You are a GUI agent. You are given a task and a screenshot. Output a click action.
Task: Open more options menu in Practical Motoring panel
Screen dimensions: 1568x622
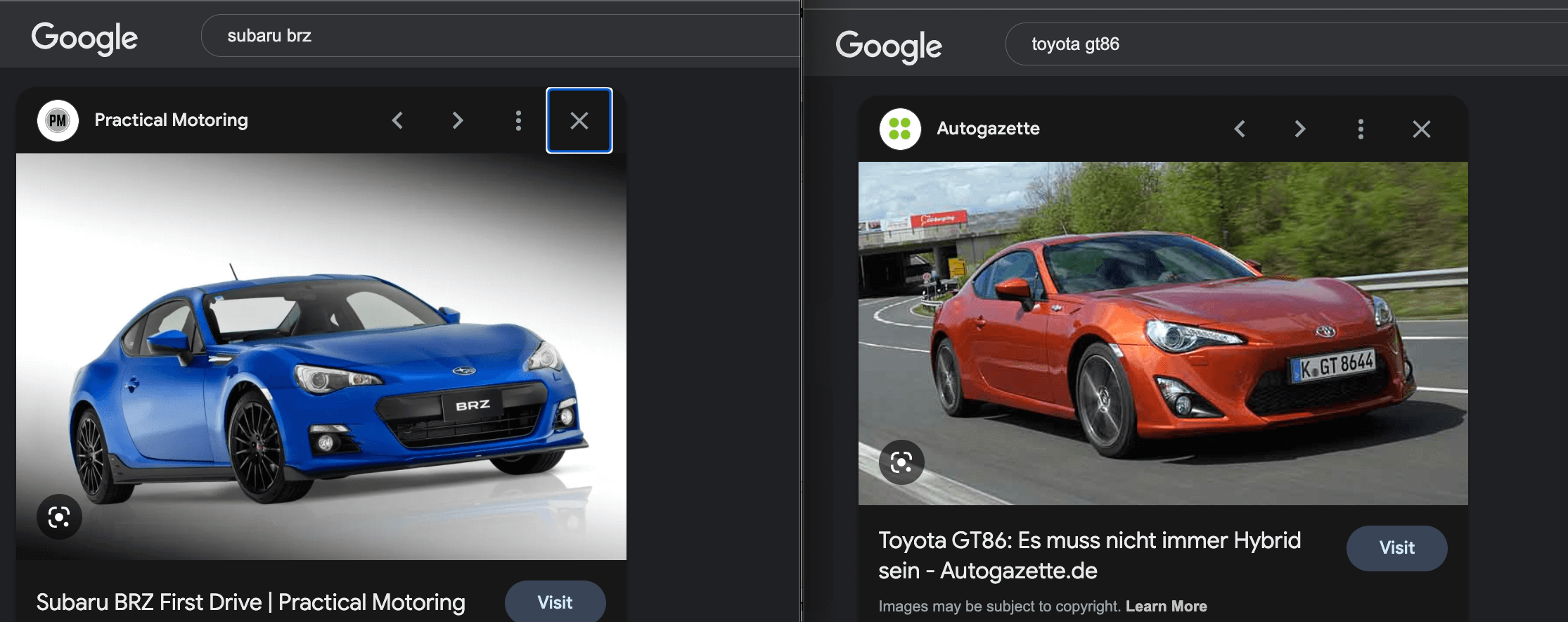point(518,120)
